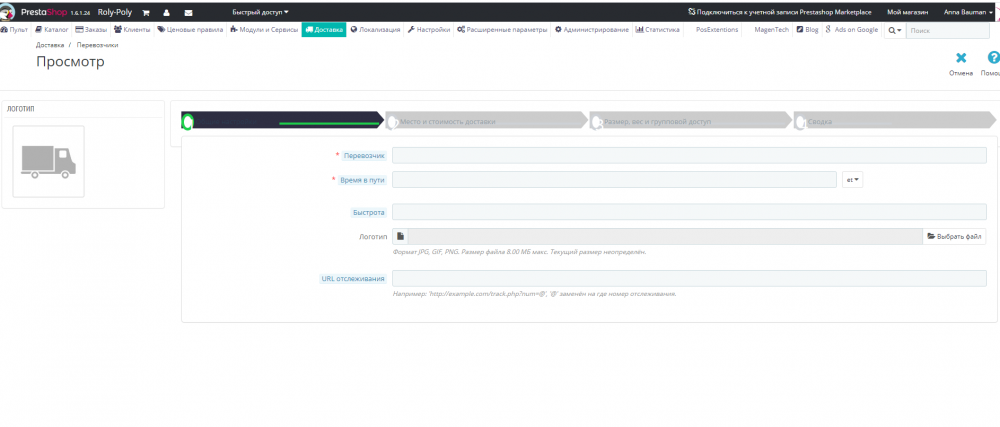The height and width of the screenshot is (427, 1000).
Task: Open the Локализация menu
Action: tap(376, 30)
